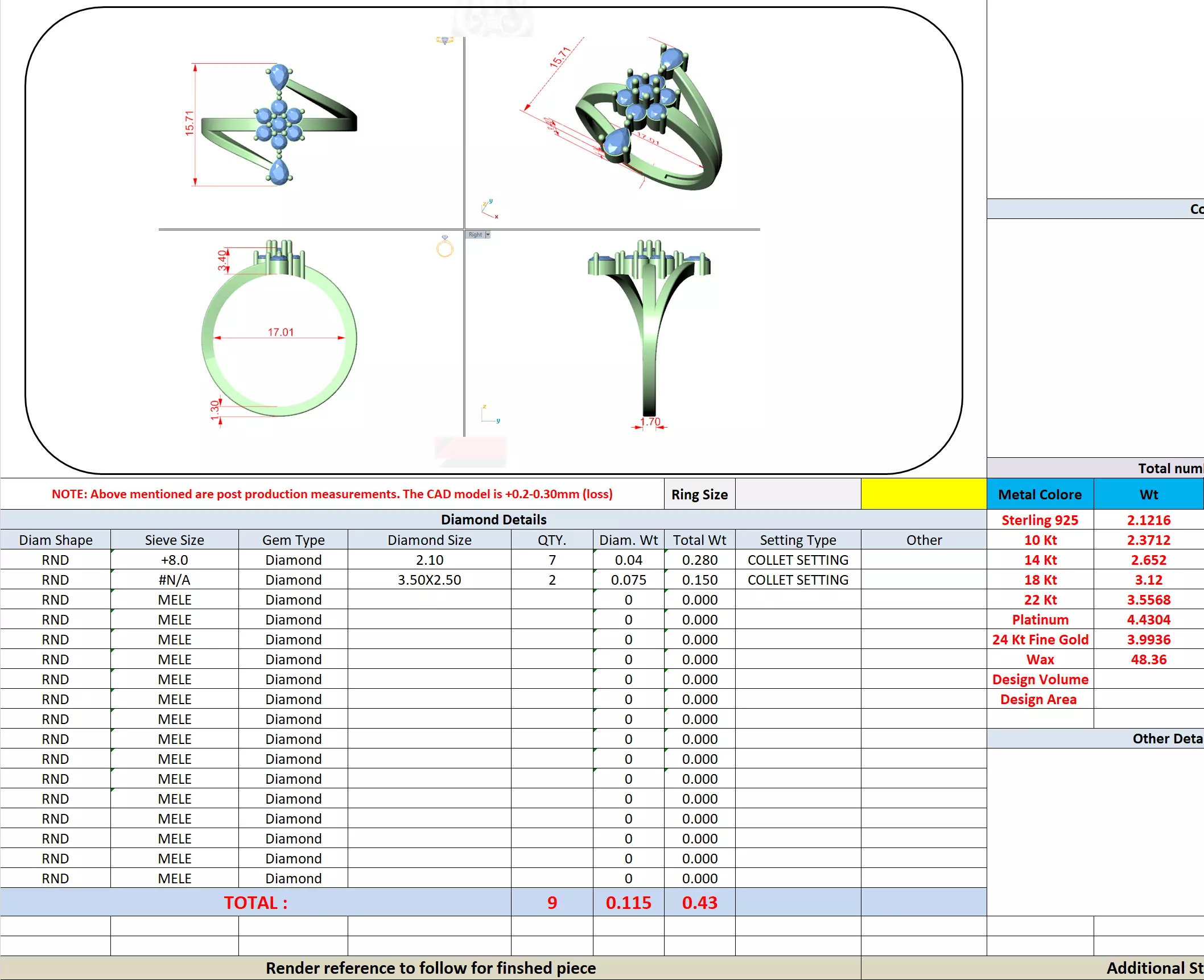Click the ZY axis indicator in right view
This screenshot has height=980, width=1204.
tap(489, 415)
